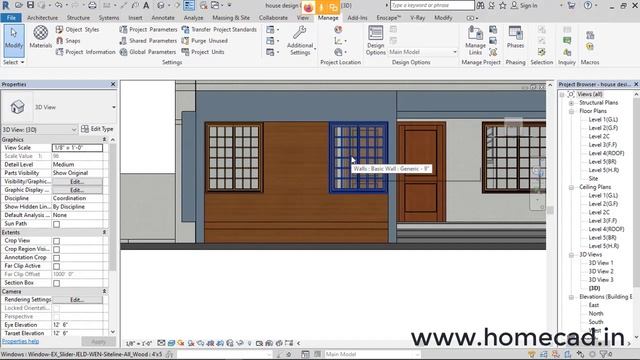The height and width of the screenshot is (360, 640).
Task: Open Project Information dialog
Action: pyautogui.click(x=85, y=52)
